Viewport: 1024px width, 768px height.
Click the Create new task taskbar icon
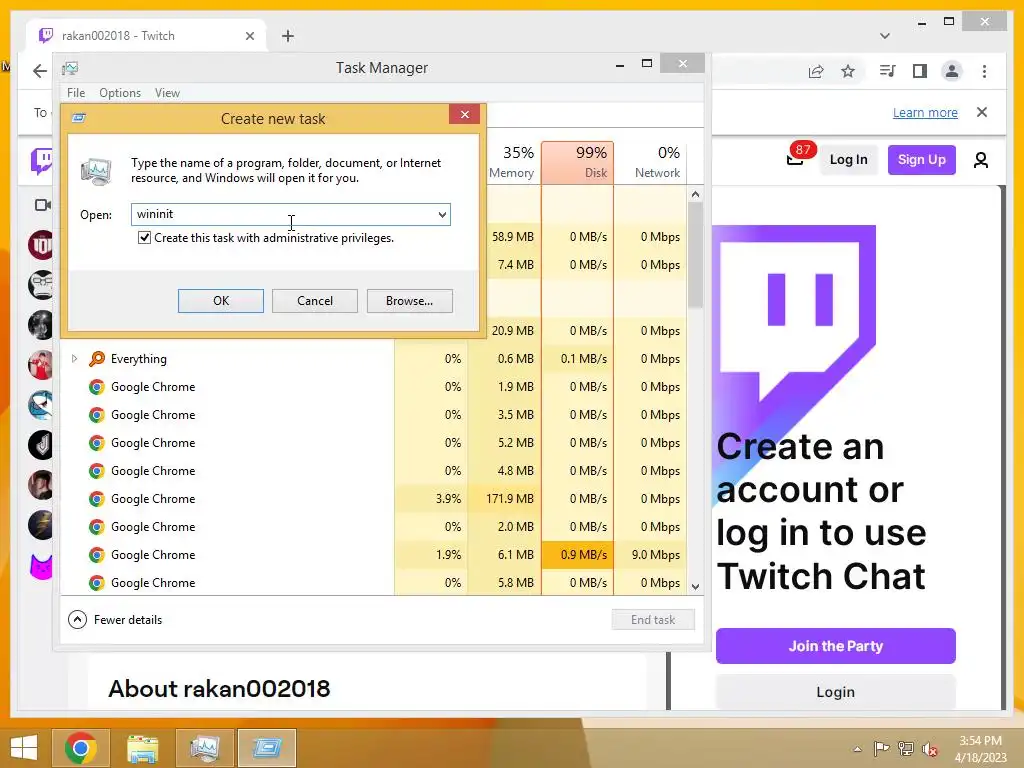pos(266,747)
